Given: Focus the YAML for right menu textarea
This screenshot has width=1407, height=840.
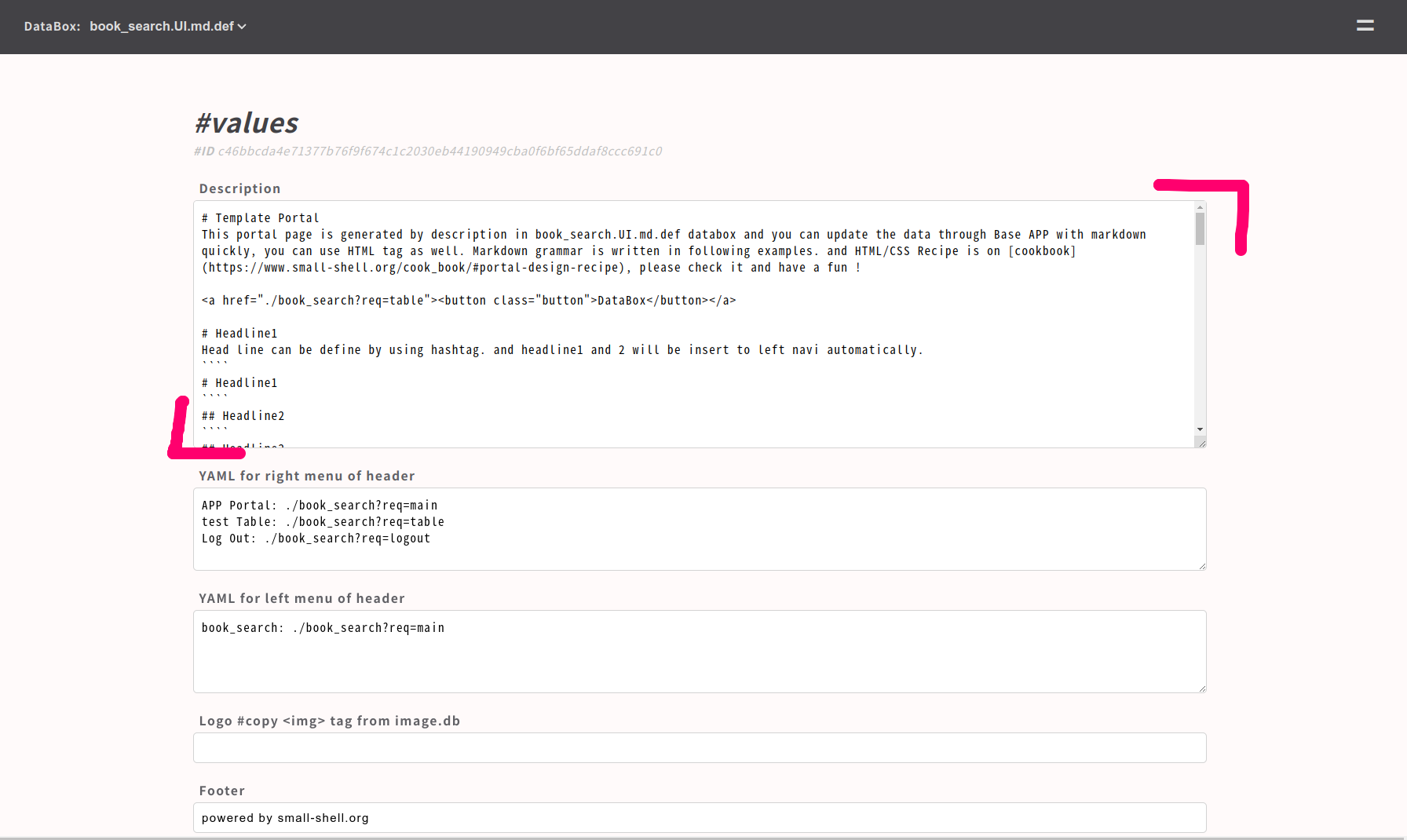Looking at the screenshot, I should pos(700,529).
